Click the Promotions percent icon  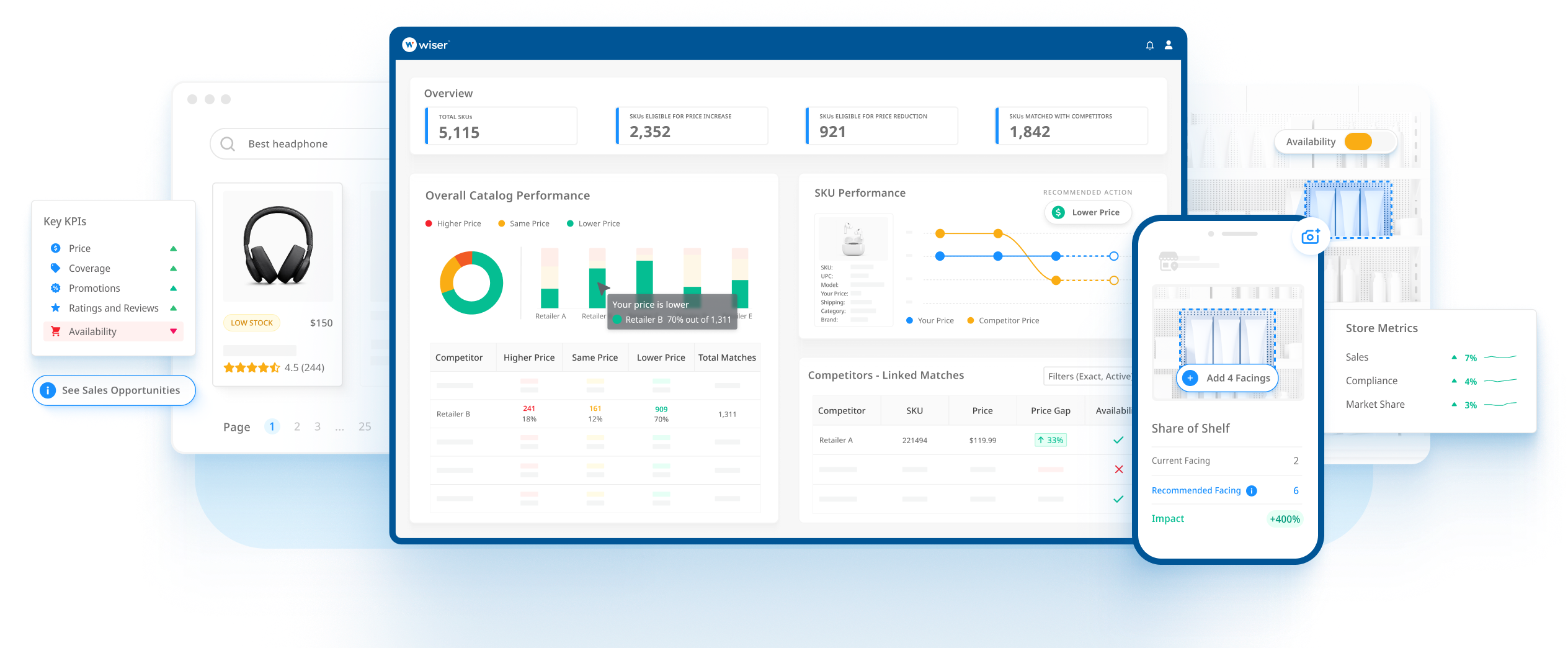55,288
